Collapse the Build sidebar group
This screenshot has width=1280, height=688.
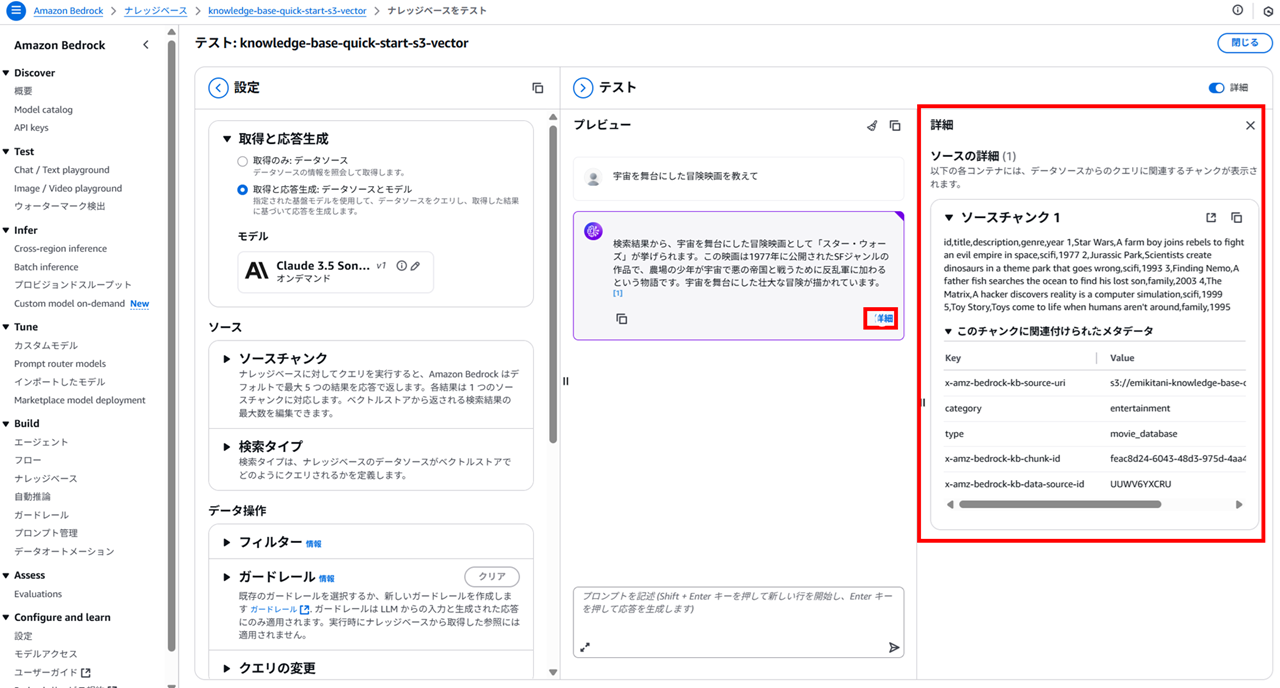6,424
